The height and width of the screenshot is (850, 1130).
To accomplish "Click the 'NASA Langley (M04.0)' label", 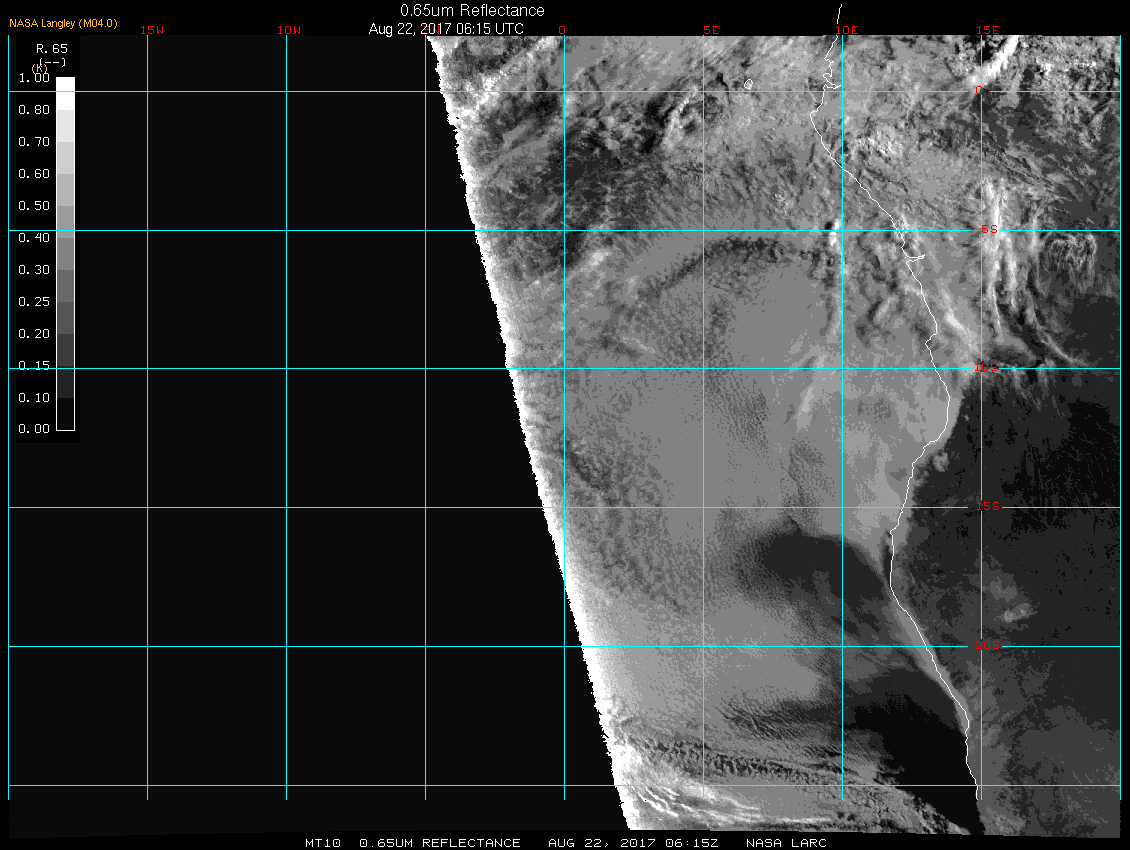I will coord(63,23).
